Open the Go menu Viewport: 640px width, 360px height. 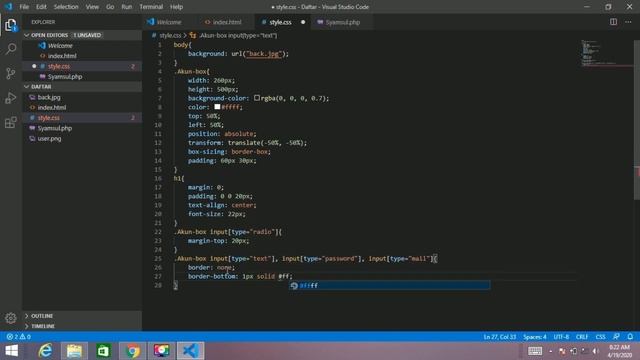click(x=110, y=7)
